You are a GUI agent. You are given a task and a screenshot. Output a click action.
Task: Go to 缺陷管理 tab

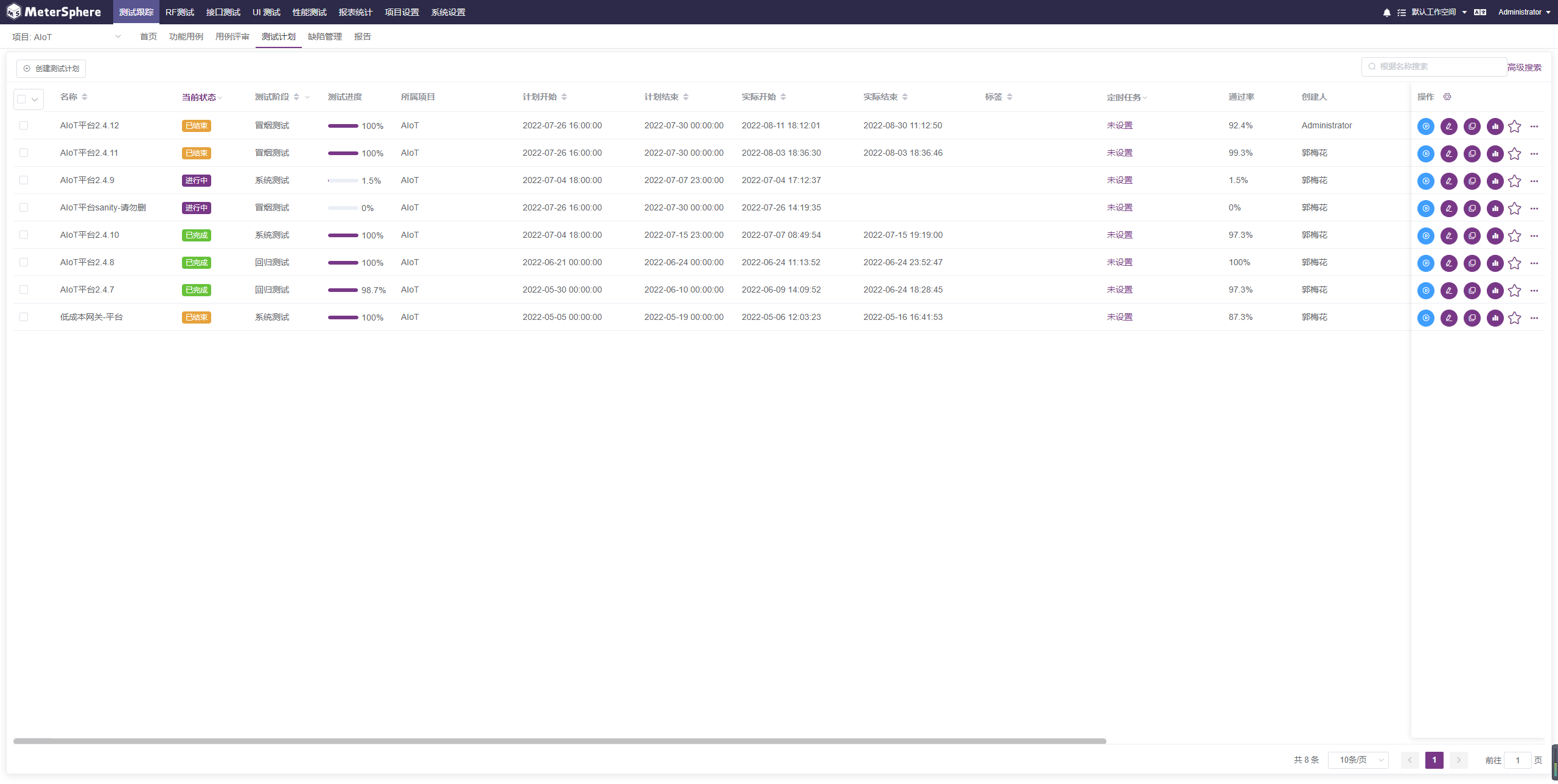pyautogui.click(x=324, y=36)
